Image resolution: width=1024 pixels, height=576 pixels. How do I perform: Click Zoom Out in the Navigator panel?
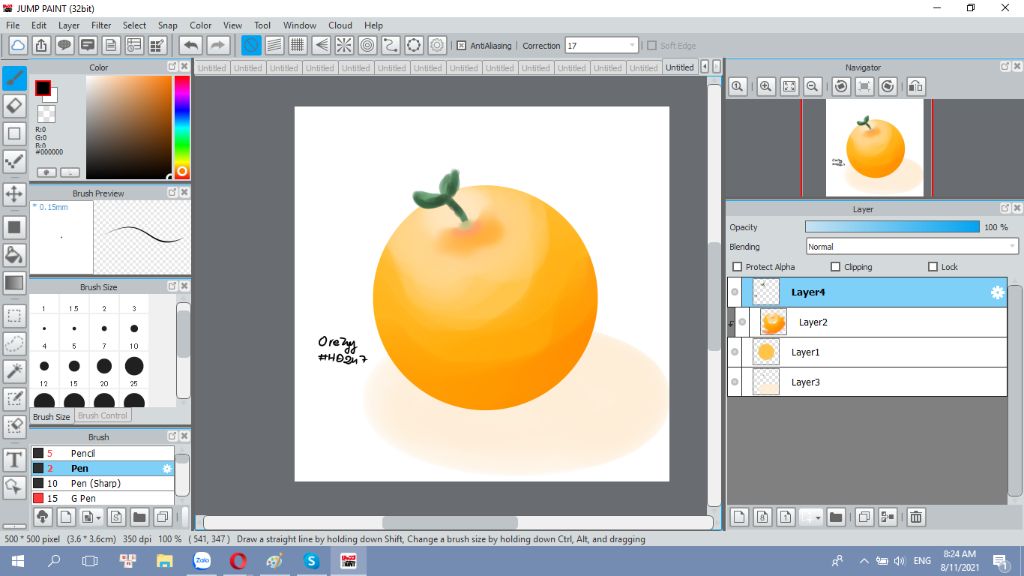pyautogui.click(x=812, y=86)
